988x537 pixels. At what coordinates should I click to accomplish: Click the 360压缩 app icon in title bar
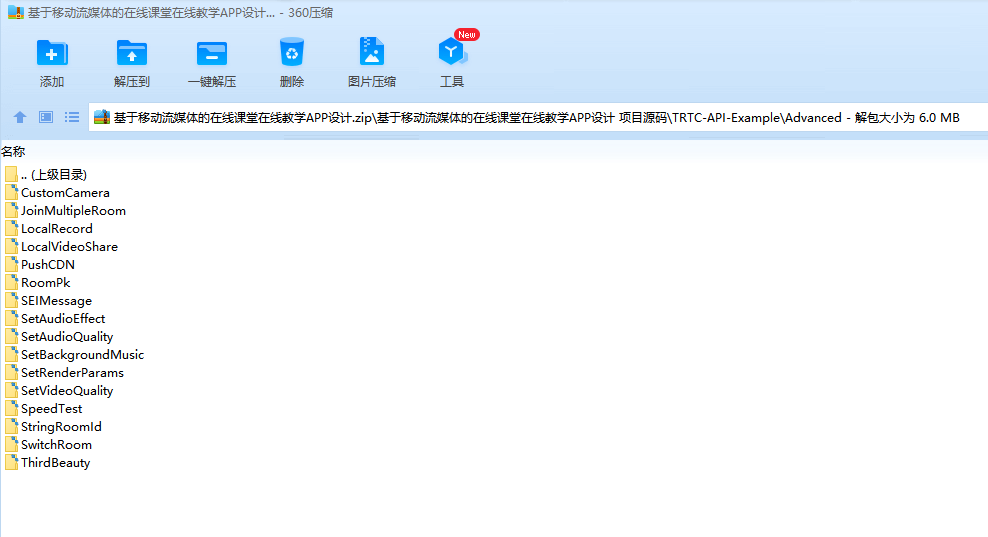click(x=16, y=13)
